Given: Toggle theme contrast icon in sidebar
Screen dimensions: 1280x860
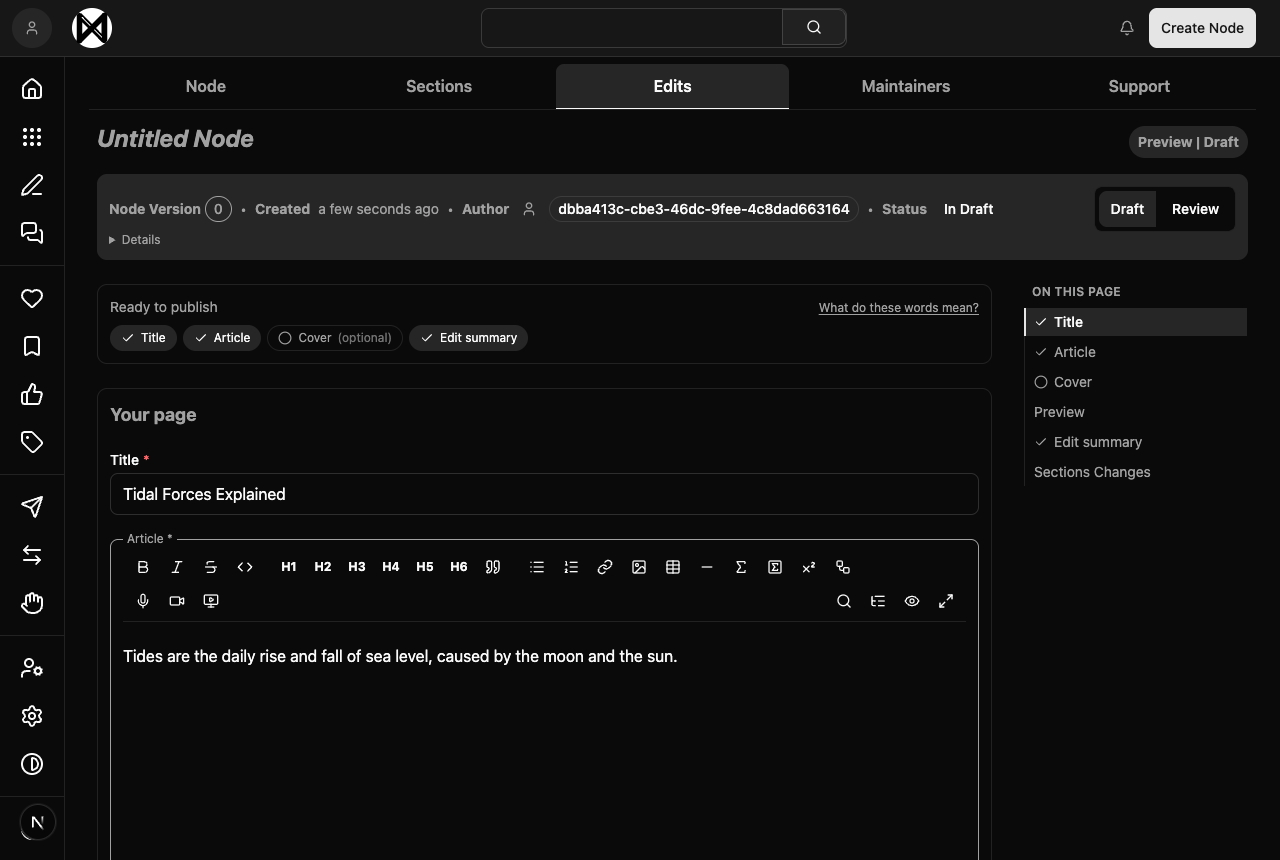Looking at the screenshot, I should click(x=32, y=764).
